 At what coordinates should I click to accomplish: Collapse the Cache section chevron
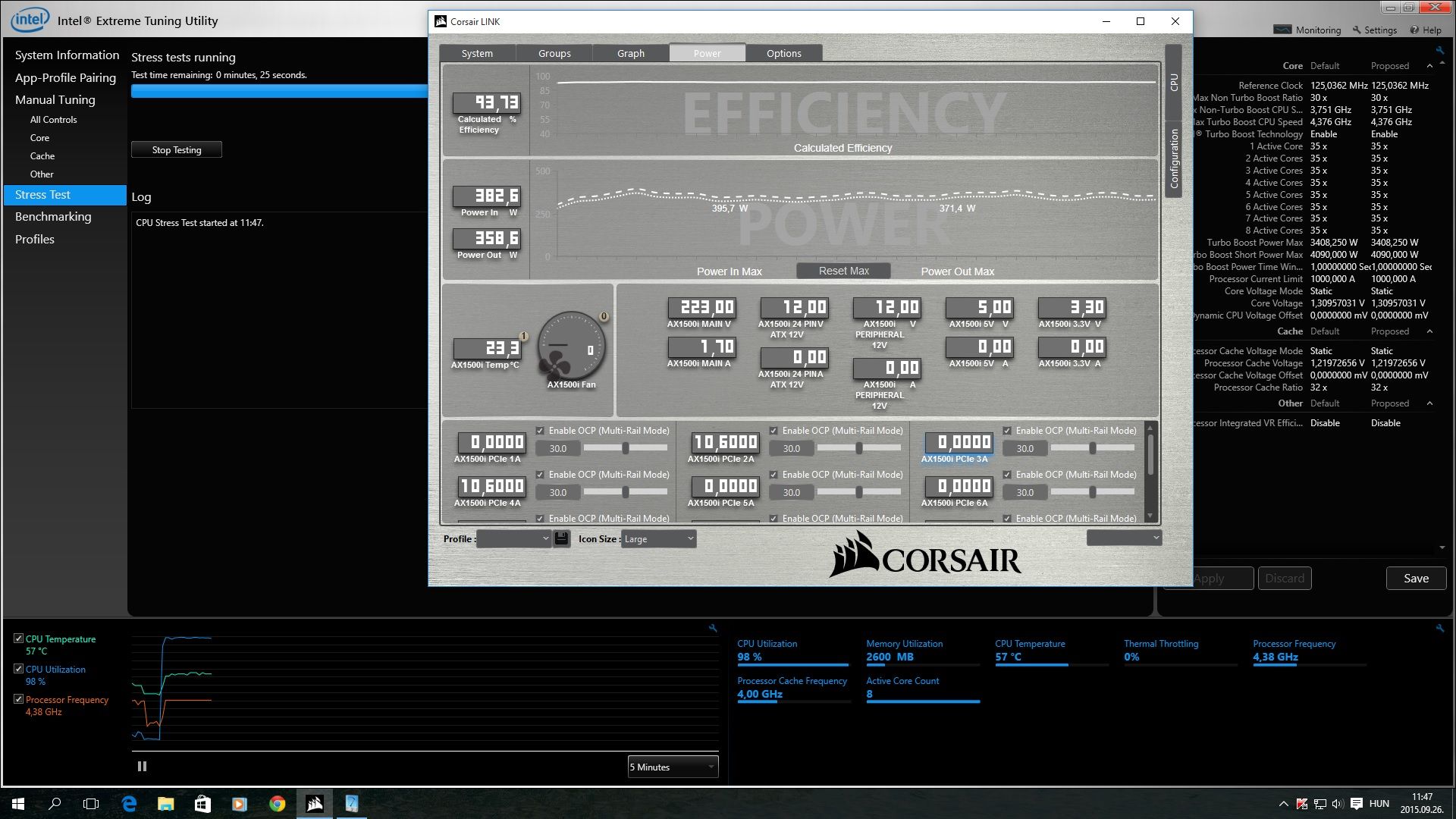pos(1429,331)
